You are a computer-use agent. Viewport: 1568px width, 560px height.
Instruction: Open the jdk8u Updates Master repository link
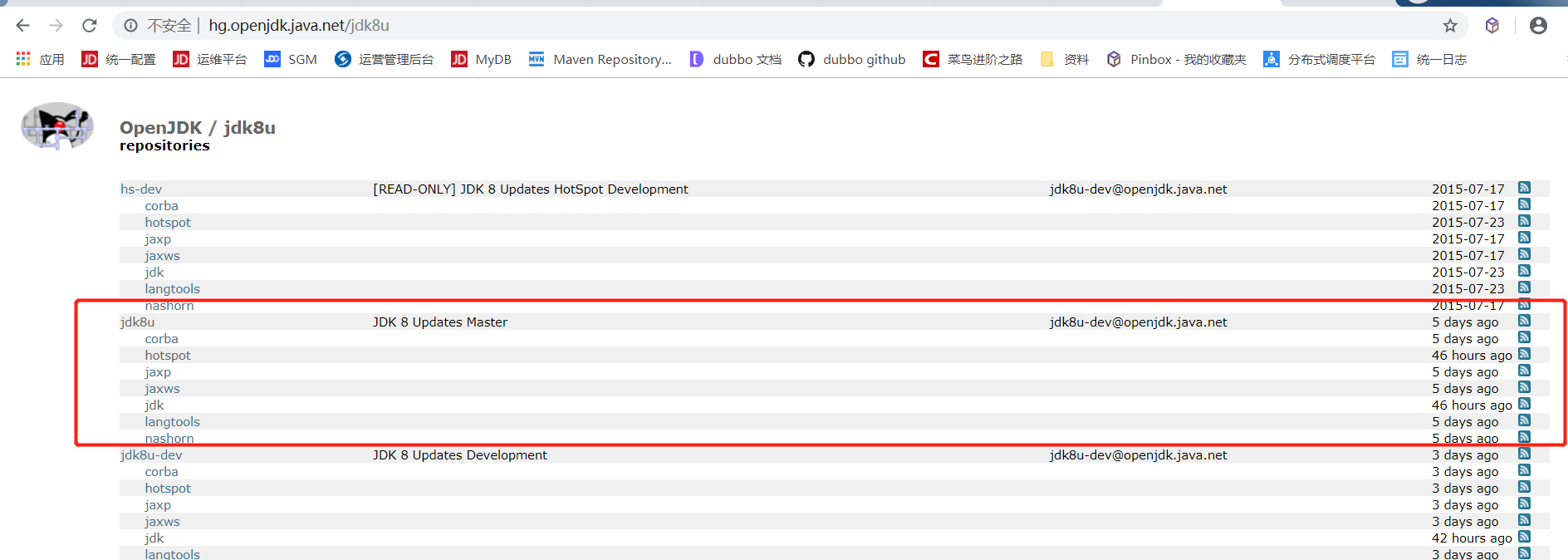tap(137, 322)
